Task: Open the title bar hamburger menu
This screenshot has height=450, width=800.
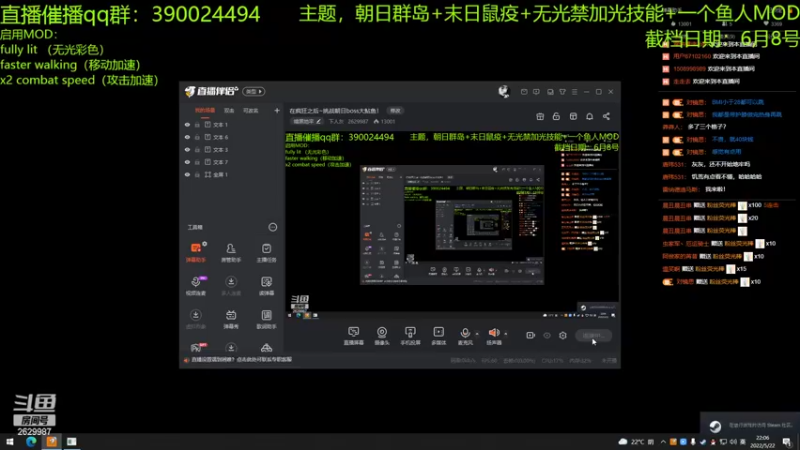Action: (574, 92)
